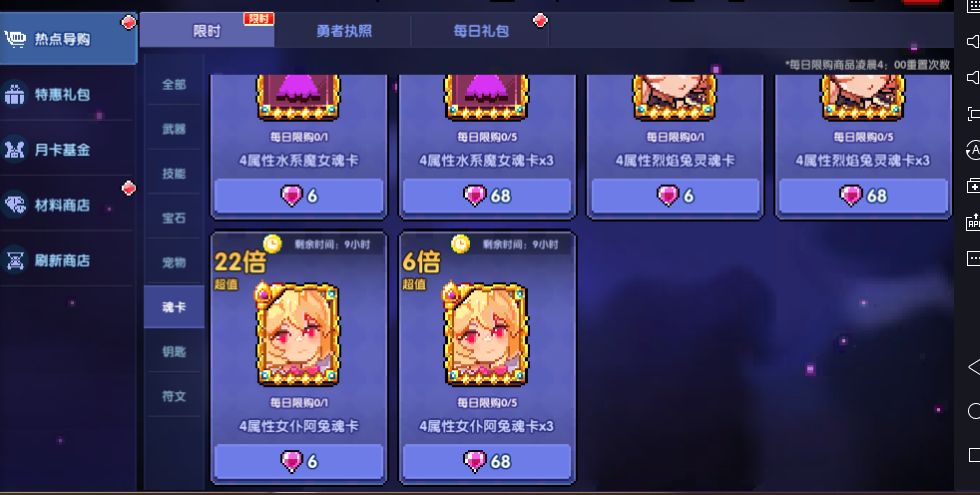
Task: Click the 22倍 女仆阿兔 card thumbnail
Action: [298, 334]
